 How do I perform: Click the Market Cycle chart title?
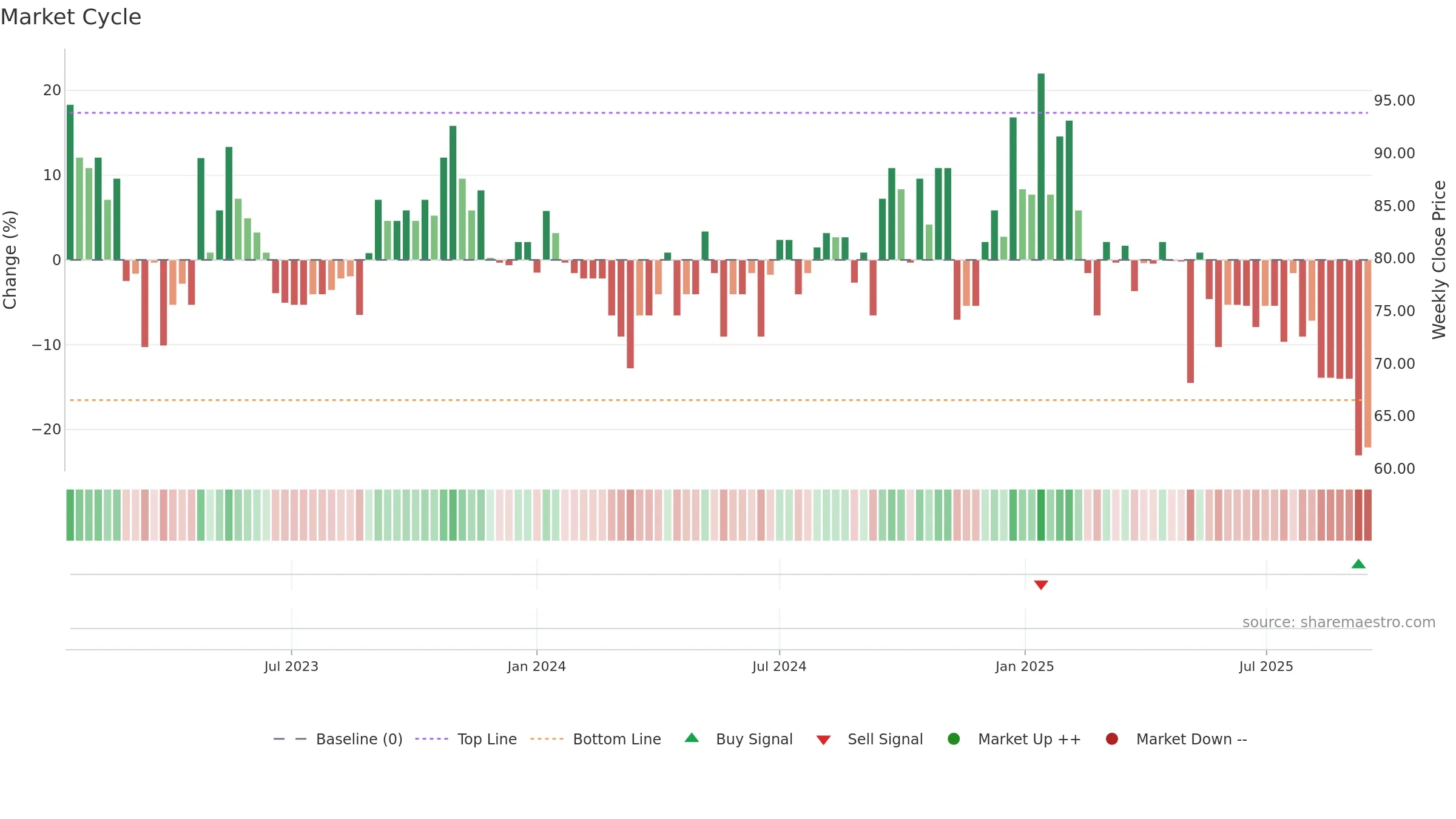pyautogui.click(x=71, y=17)
